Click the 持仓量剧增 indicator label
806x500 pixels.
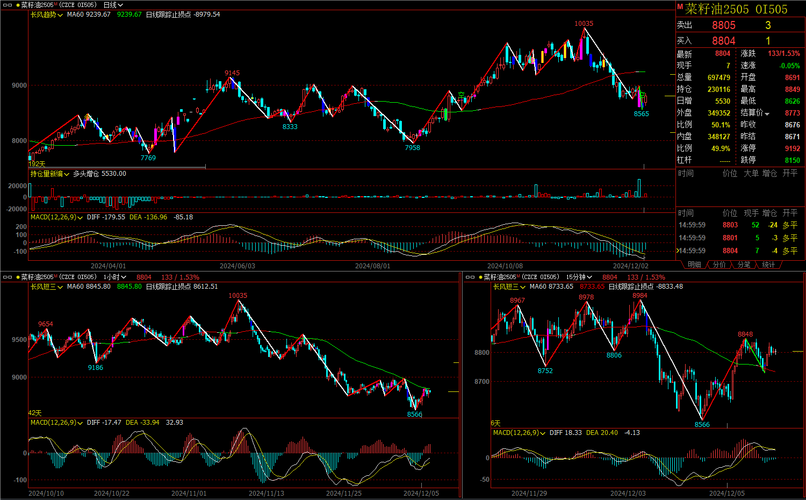pyautogui.click(x=52, y=173)
